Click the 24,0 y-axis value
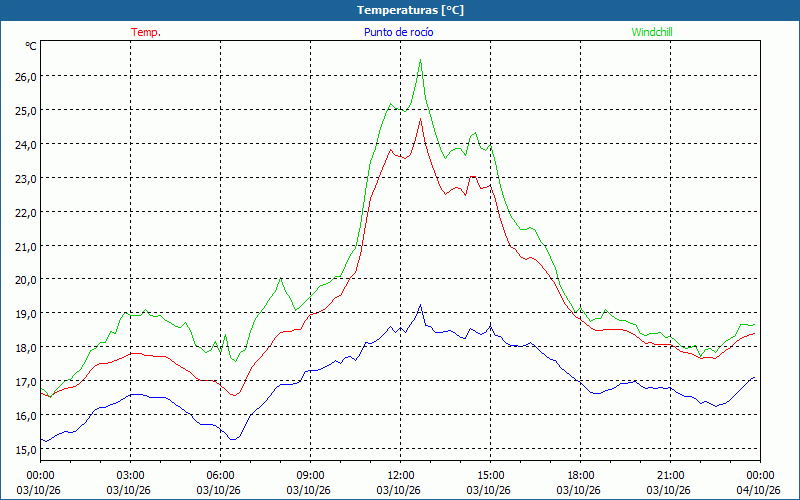This screenshot has width=800, height=500. click(x=26, y=145)
